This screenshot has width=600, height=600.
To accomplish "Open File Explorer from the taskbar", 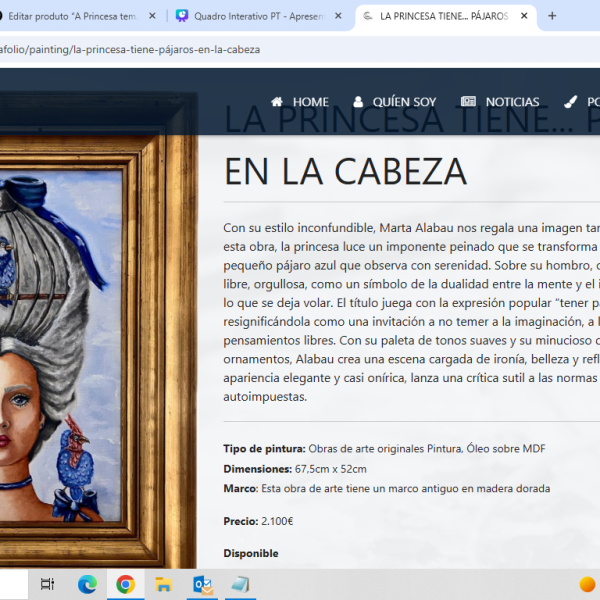I will 164,584.
